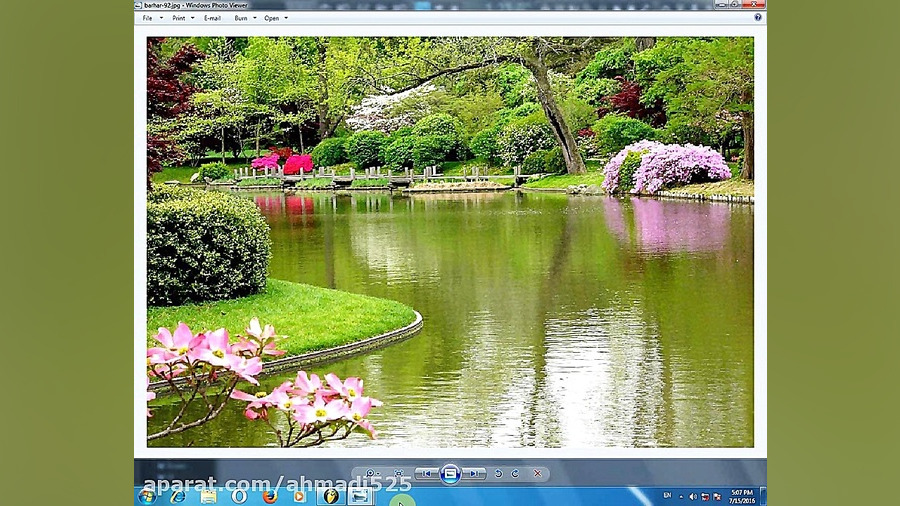Screen dimensions: 900x506
Task: Open the volume speaker tray icon
Action: coord(693,497)
